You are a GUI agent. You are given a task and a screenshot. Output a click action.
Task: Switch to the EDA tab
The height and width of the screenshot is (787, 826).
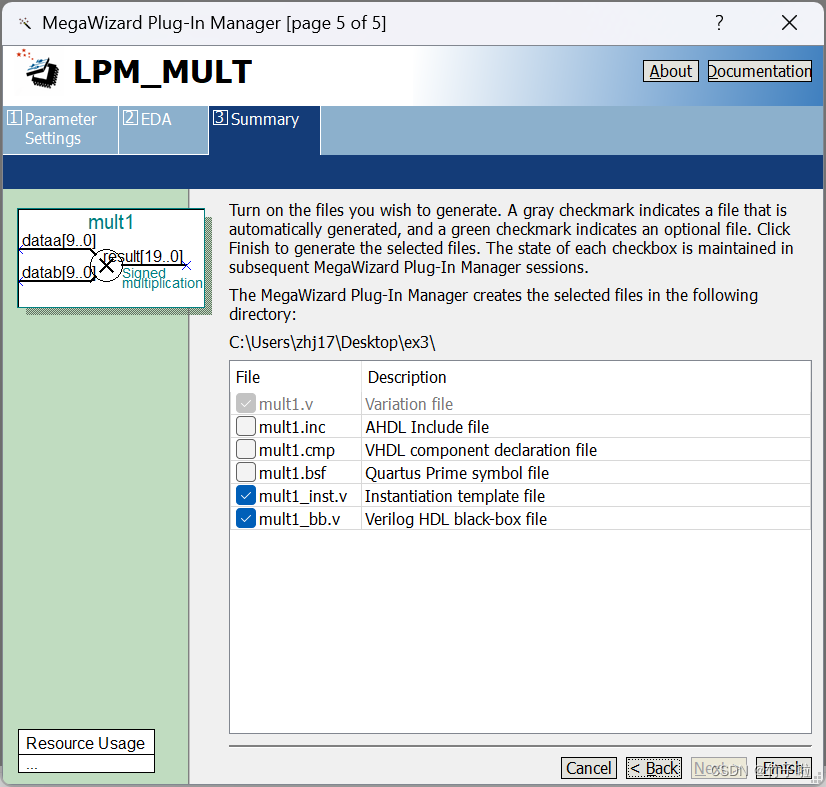[163, 130]
